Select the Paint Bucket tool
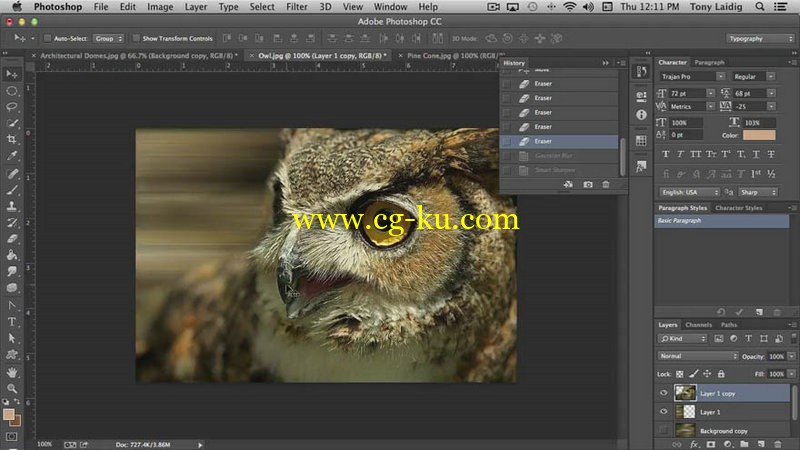 (12, 255)
